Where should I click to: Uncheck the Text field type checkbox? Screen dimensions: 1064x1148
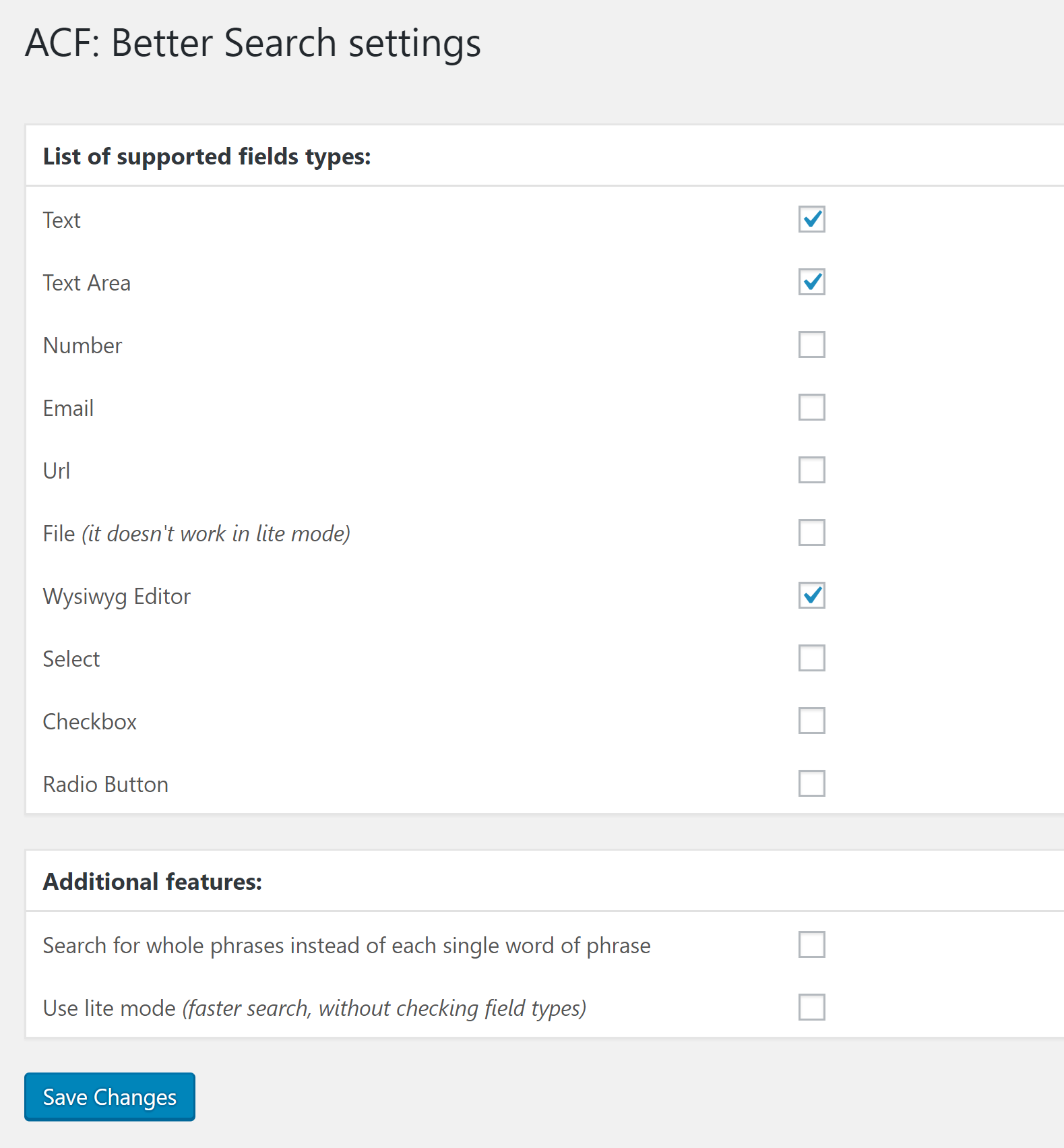click(811, 219)
